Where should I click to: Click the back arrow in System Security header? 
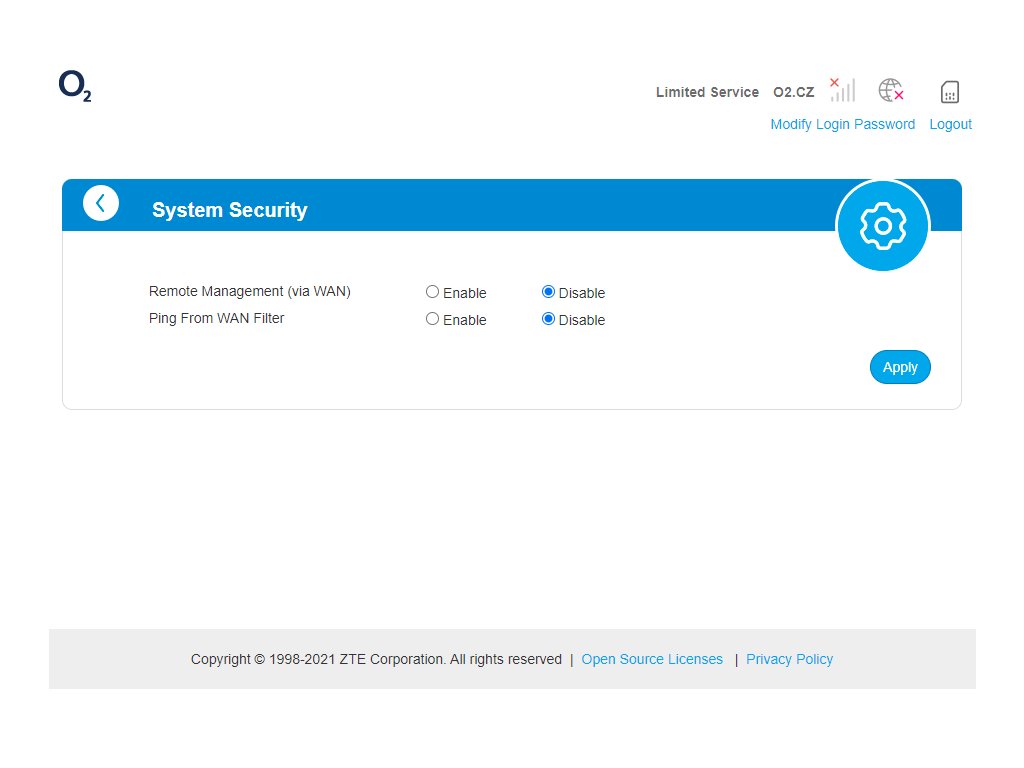pos(101,203)
